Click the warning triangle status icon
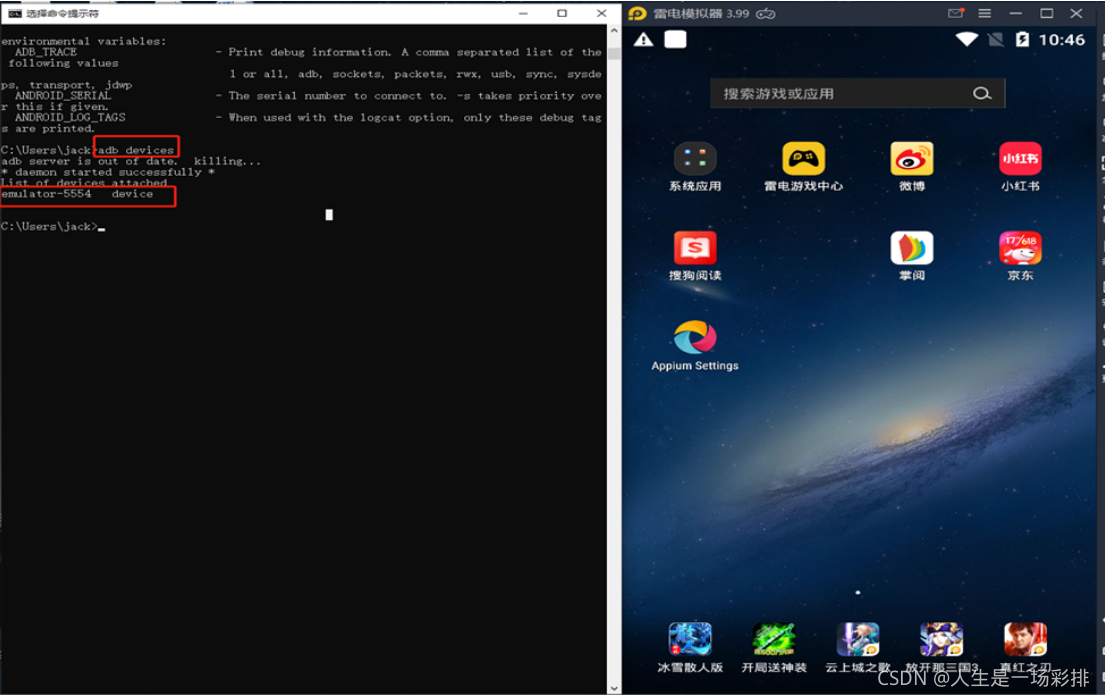The image size is (1105, 697). 643,39
